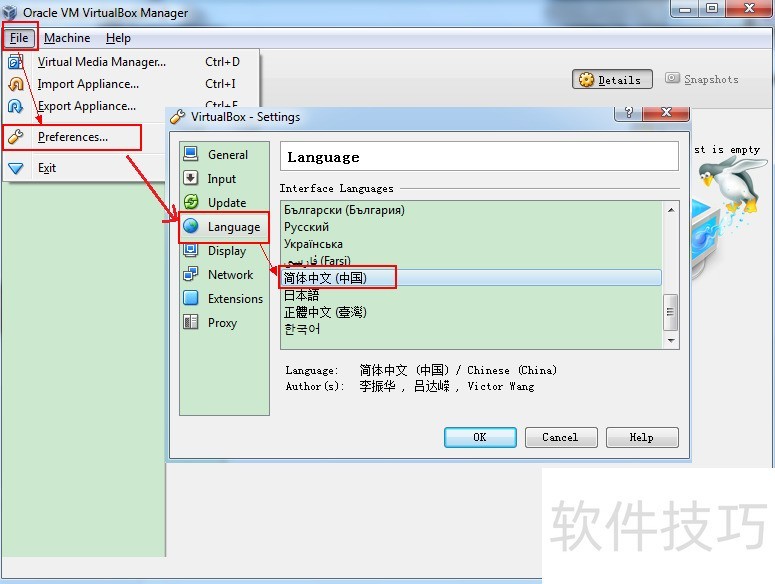This screenshot has width=775, height=584.
Task: Select Extensions settings category
Action: point(224,298)
